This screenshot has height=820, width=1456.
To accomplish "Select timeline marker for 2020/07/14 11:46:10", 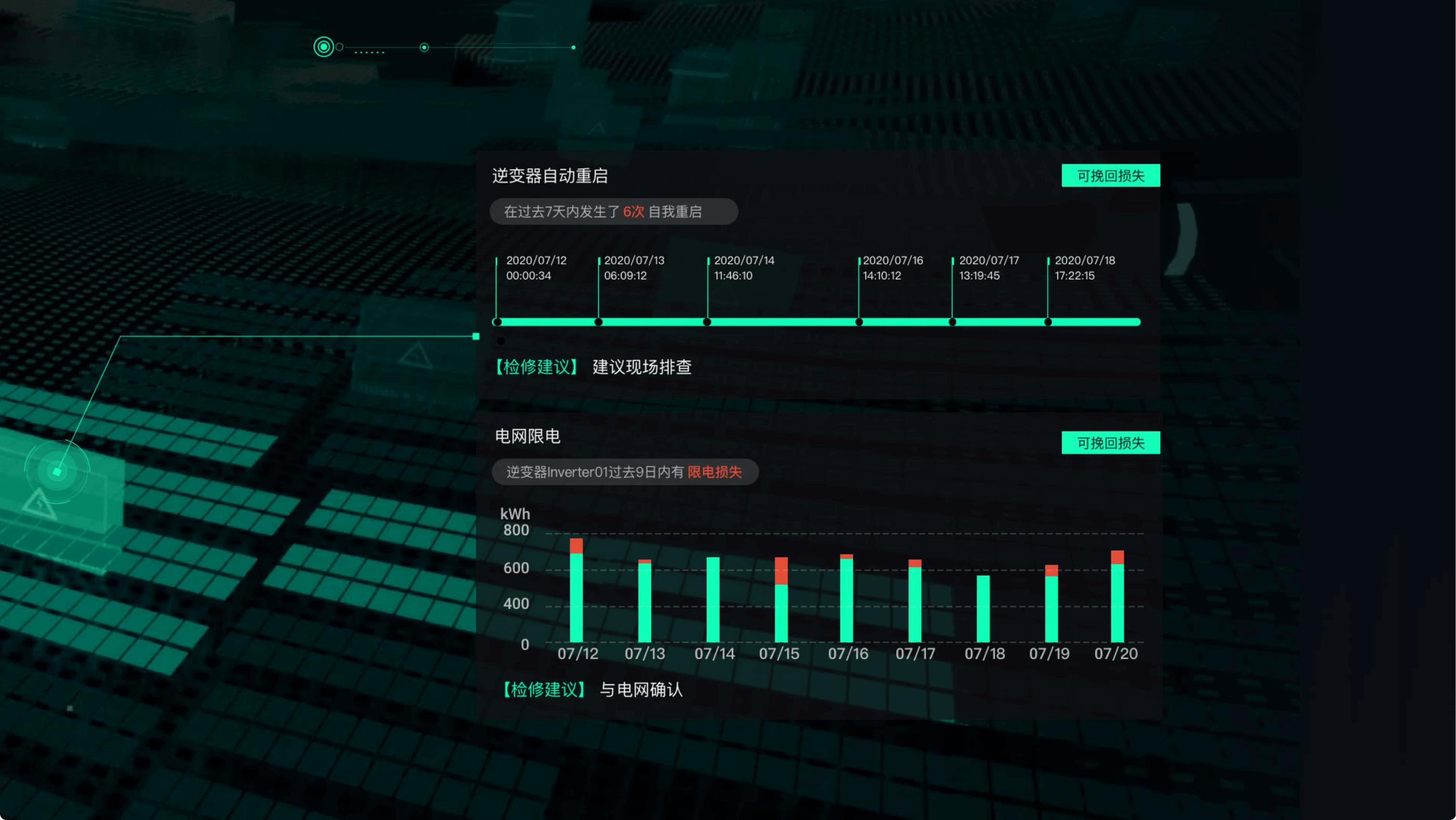I will tap(707, 322).
